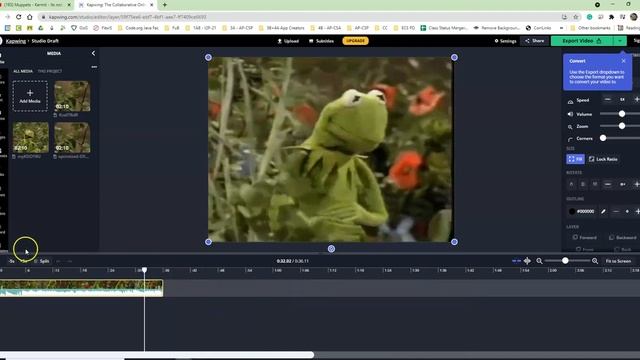Screen dimensions: 640x360
Task: Click the Kermit video on the canvas
Action: coord(331,149)
